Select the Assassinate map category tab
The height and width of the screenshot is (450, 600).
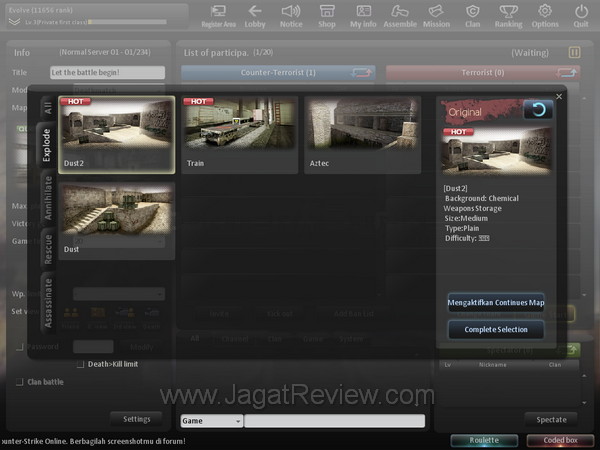[x=48, y=303]
